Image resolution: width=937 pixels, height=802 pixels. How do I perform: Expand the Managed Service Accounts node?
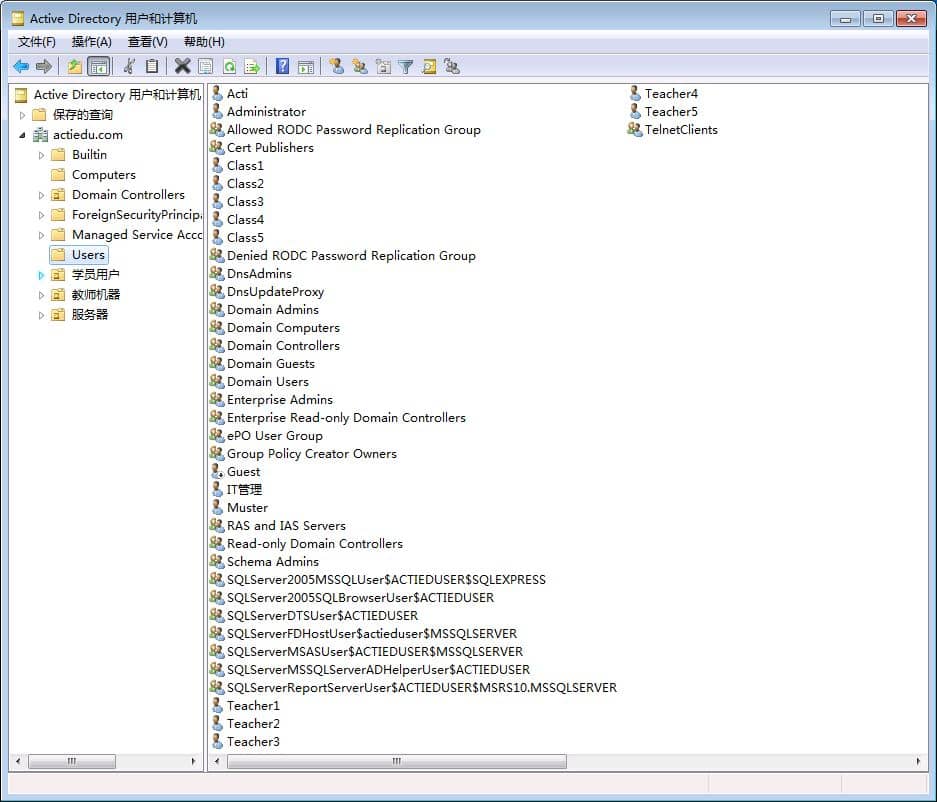coord(41,235)
